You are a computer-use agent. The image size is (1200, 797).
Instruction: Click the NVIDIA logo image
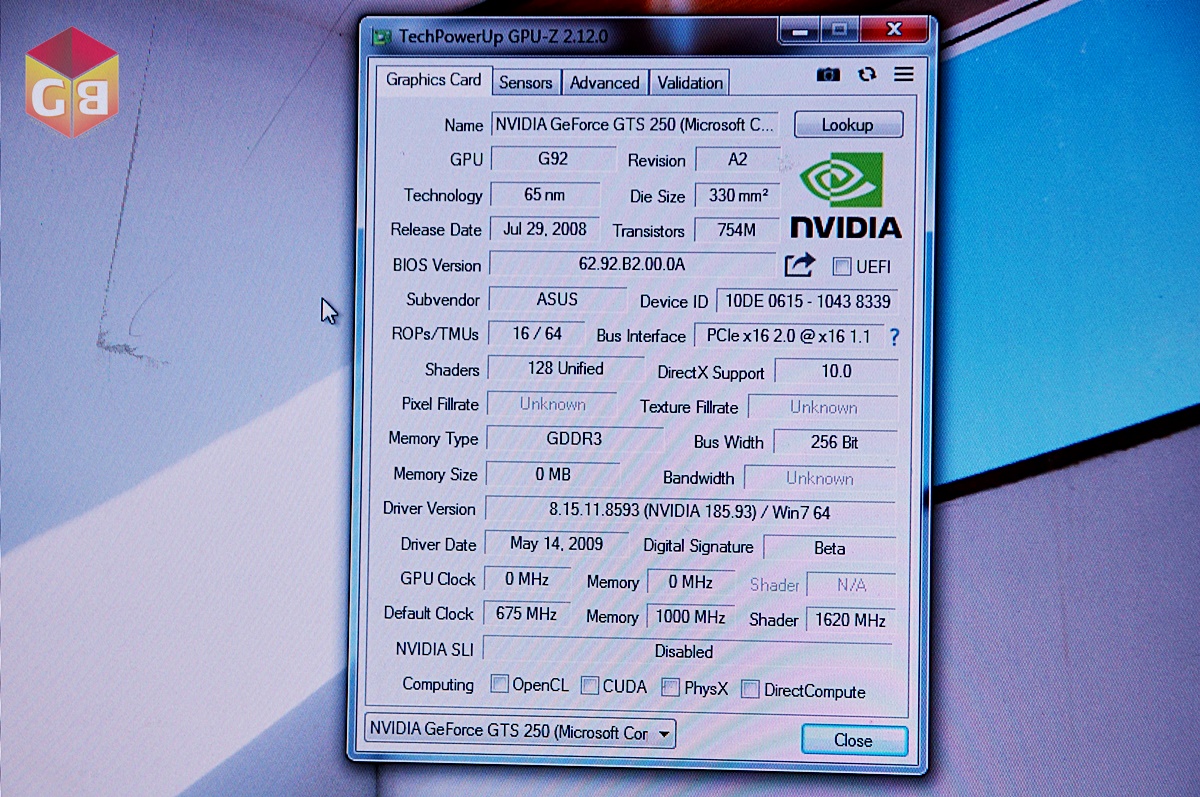(846, 195)
